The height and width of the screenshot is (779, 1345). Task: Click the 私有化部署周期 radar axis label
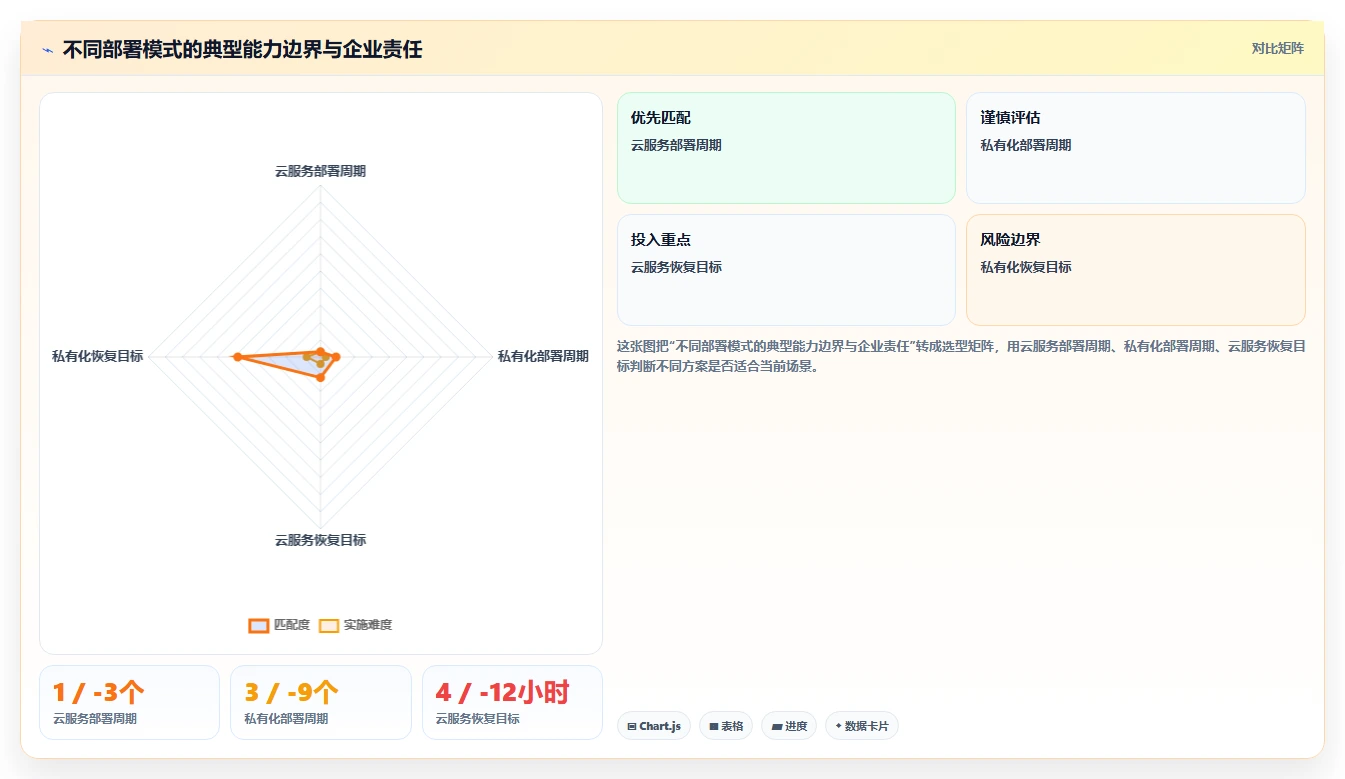[x=543, y=356]
